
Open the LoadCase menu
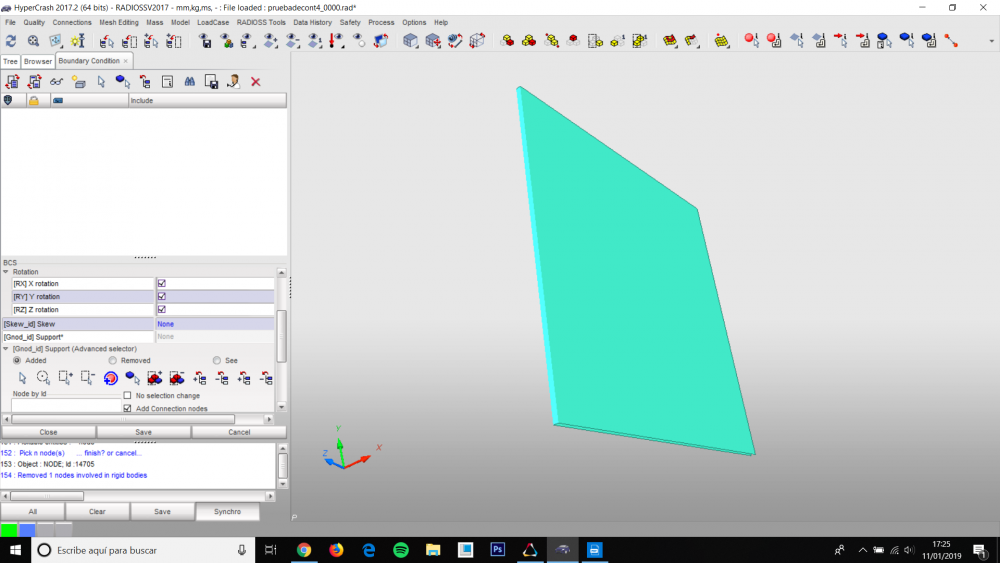click(213, 22)
